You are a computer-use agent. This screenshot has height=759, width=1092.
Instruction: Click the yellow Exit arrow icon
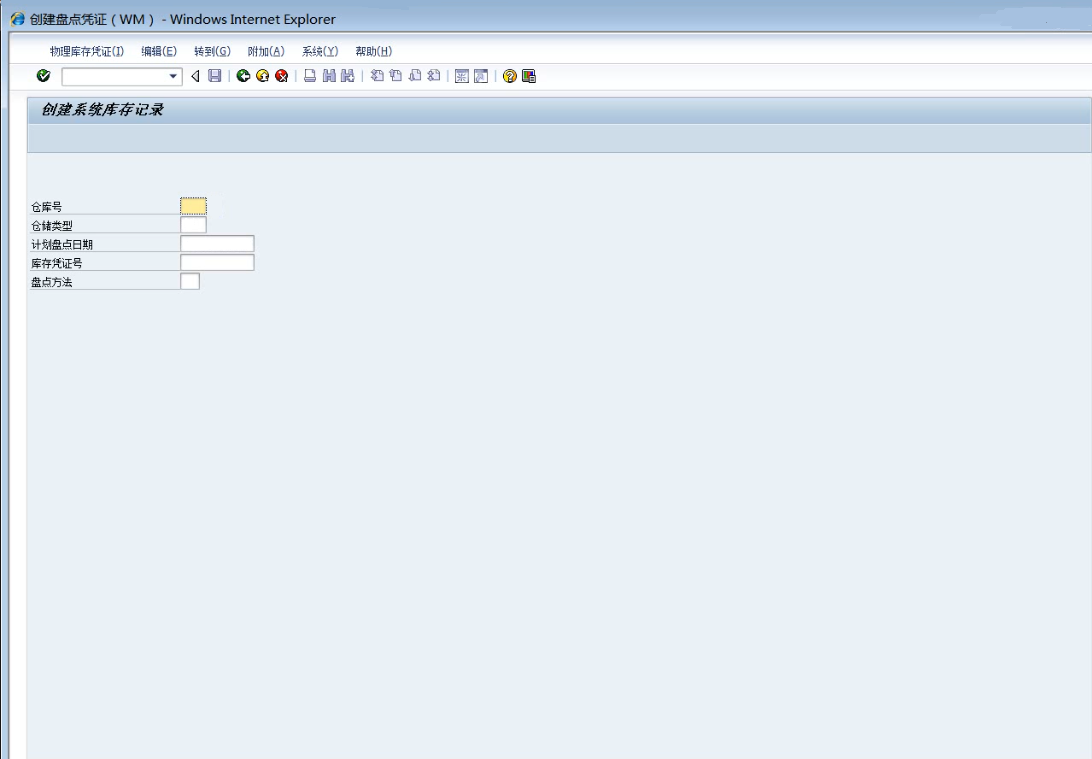pos(263,76)
